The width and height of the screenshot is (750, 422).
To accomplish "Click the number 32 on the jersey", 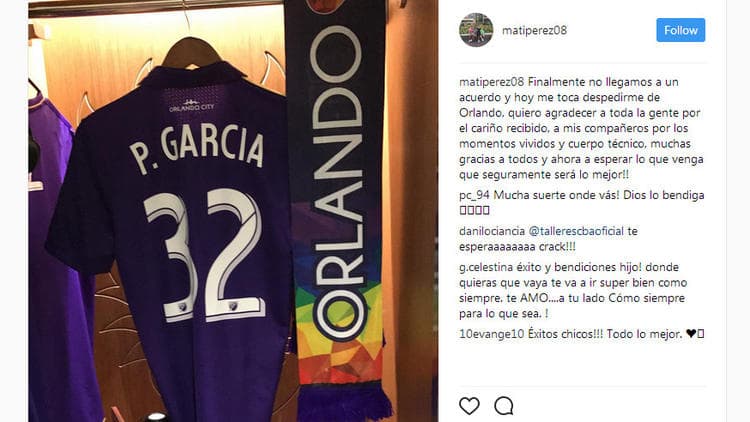I will (206, 255).
